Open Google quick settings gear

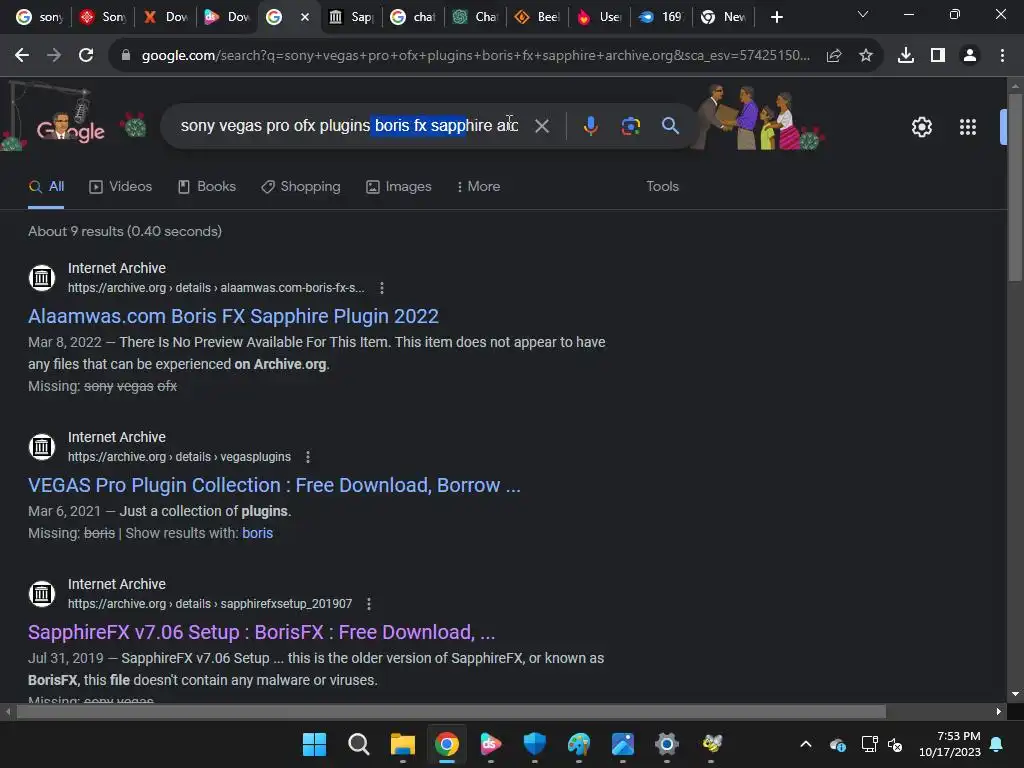[x=921, y=127]
